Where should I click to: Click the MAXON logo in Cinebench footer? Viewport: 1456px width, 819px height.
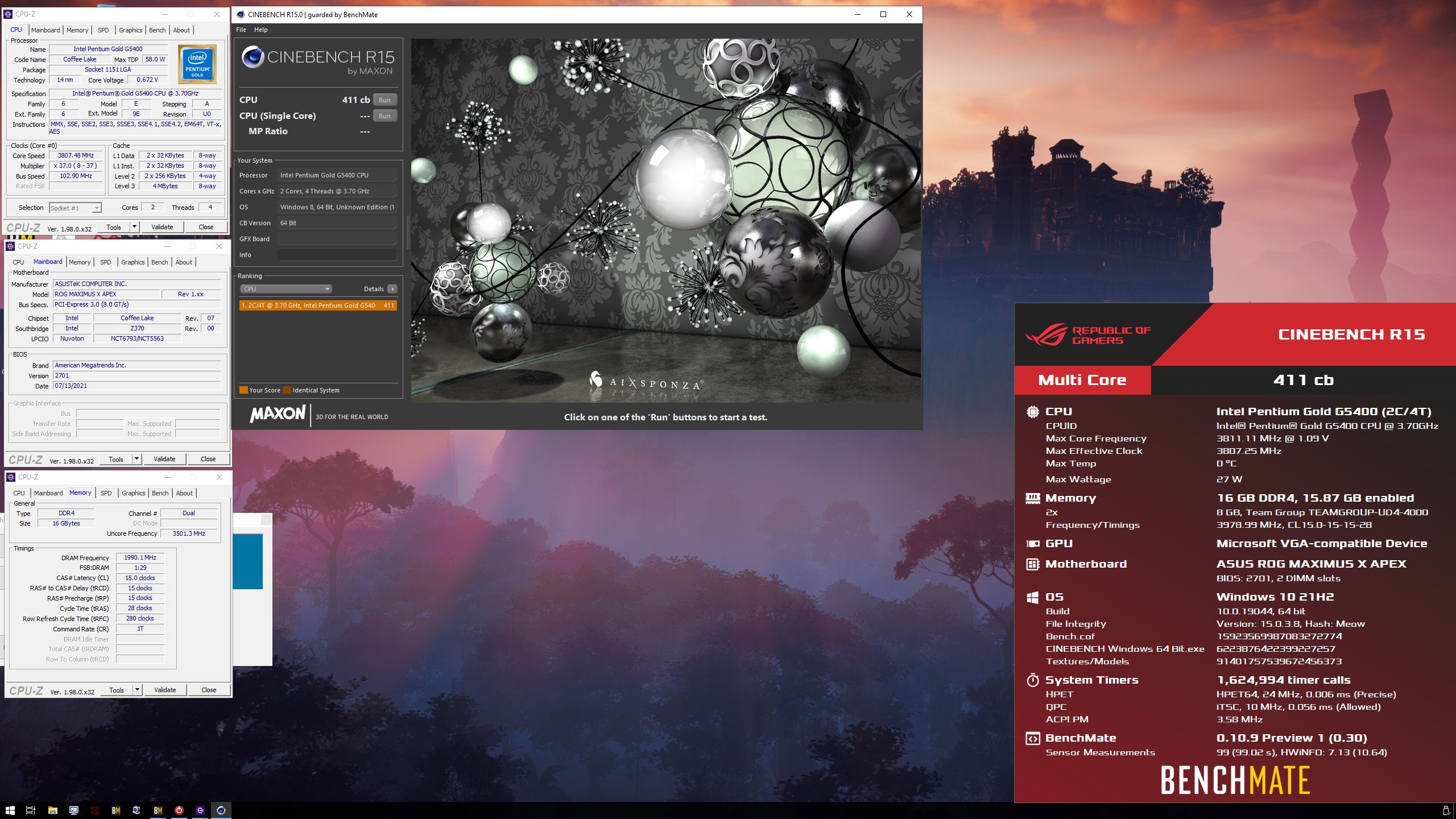(x=278, y=413)
